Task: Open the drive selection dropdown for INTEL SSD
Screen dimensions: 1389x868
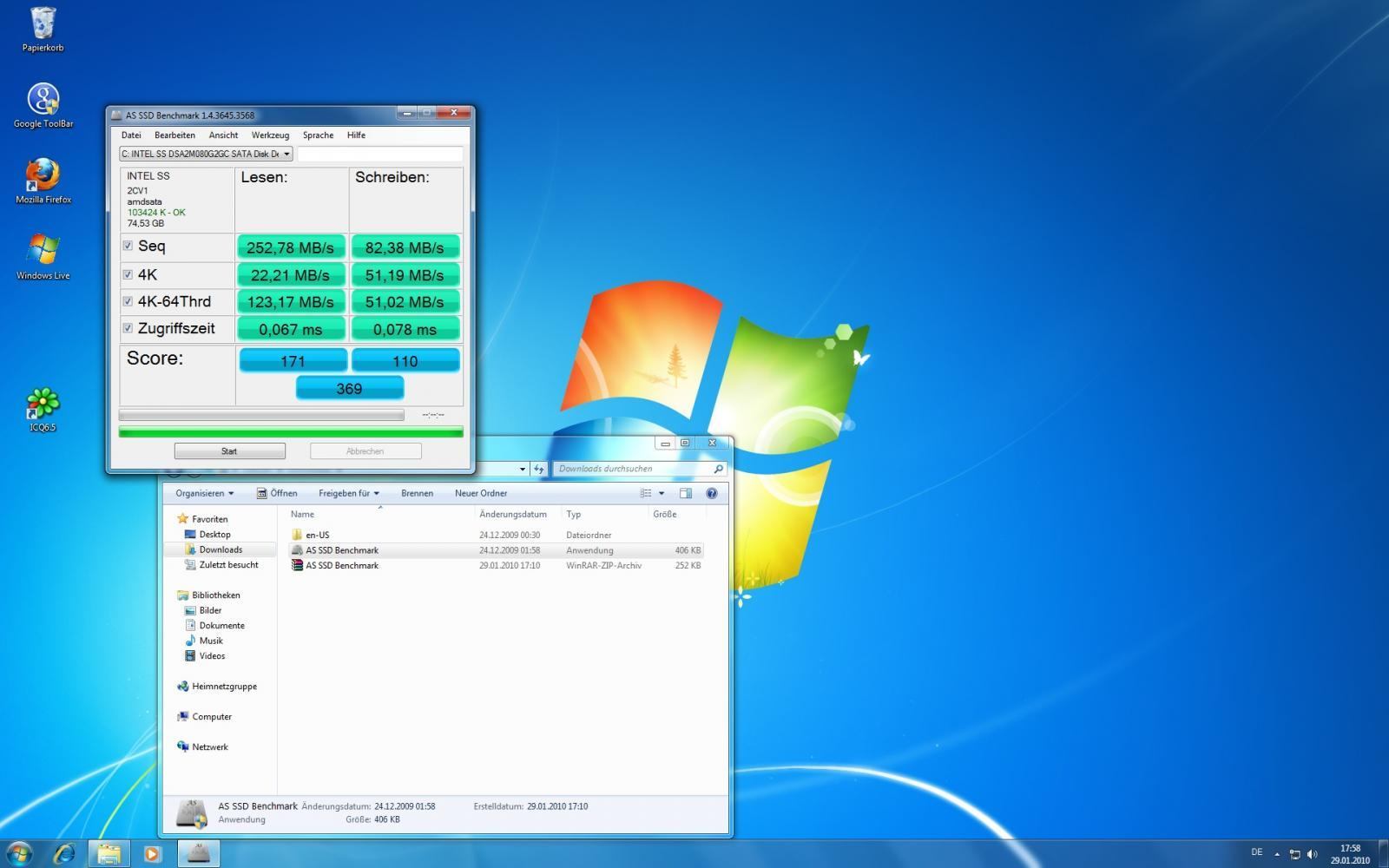Action: point(206,154)
